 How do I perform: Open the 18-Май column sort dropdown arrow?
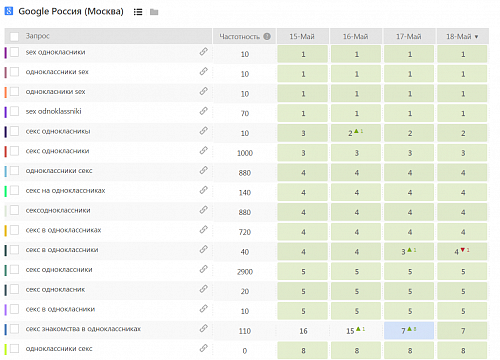pyautogui.click(x=476, y=37)
